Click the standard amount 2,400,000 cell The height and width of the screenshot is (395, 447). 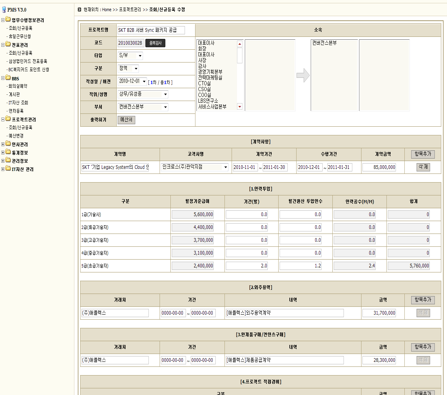[193, 266]
